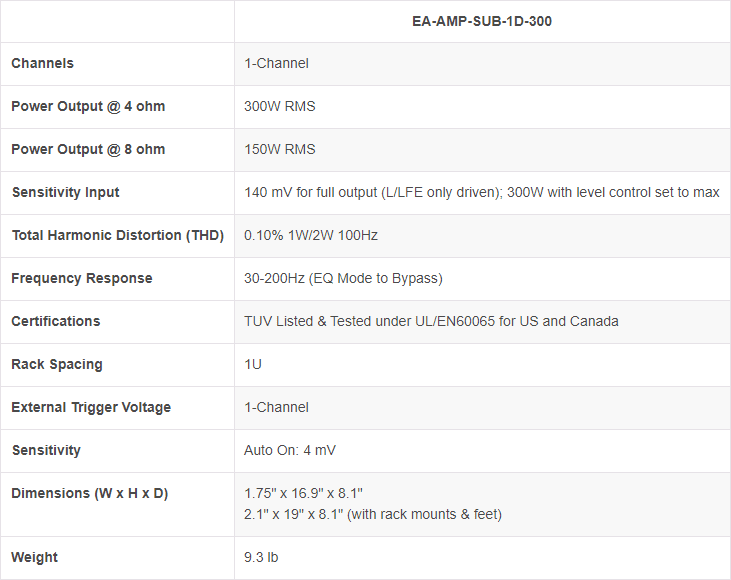The width and height of the screenshot is (731, 580).
Task: Click the Total Harmonic Distortion (THD) label
Action: (117, 236)
